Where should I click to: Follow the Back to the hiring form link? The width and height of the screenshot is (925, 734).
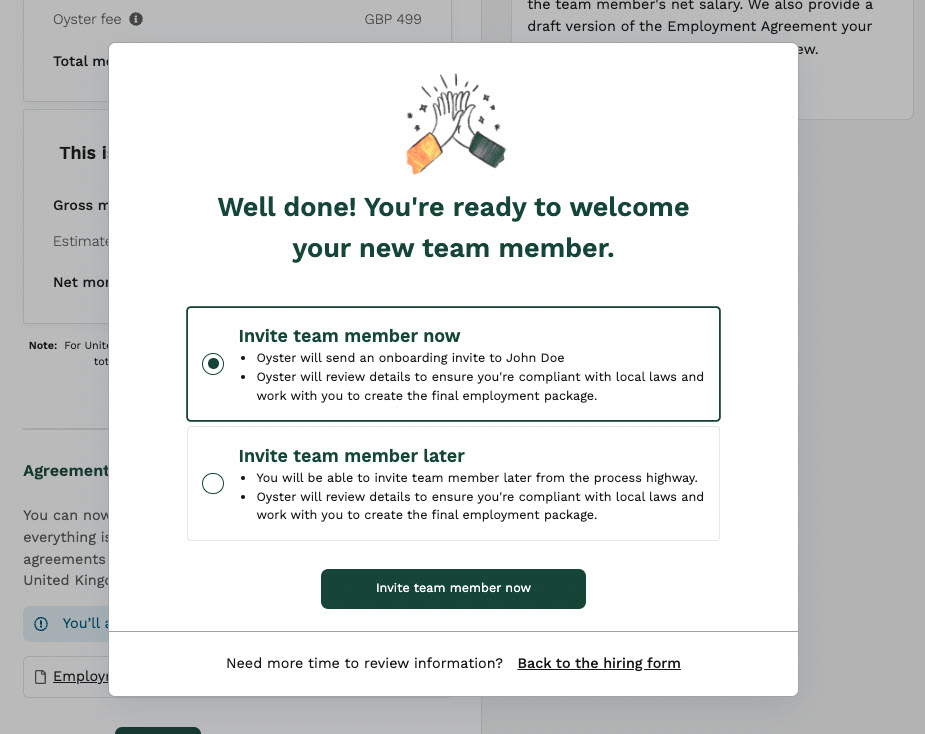pyautogui.click(x=598, y=663)
